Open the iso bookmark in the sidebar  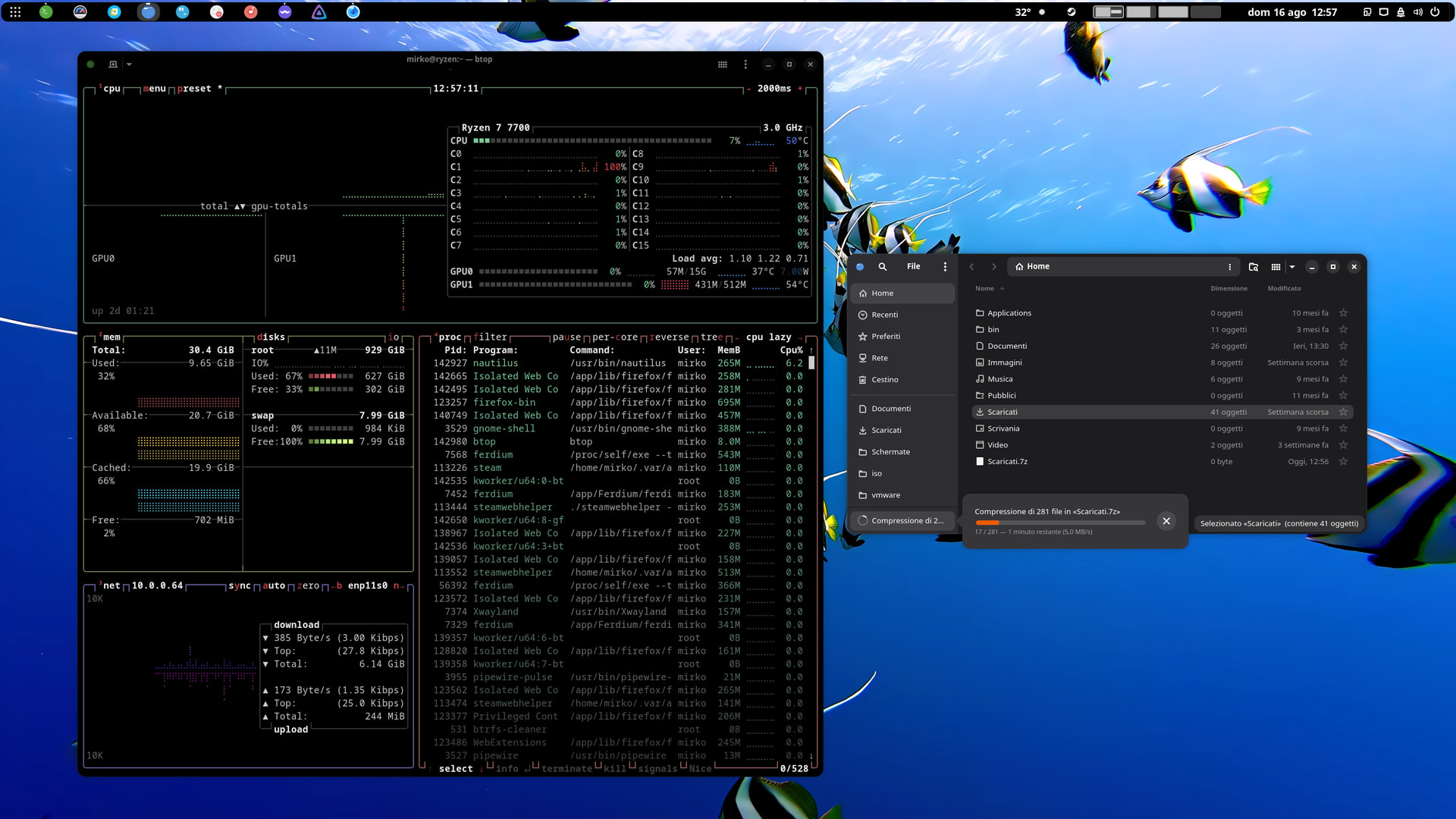click(x=902, y=474)
